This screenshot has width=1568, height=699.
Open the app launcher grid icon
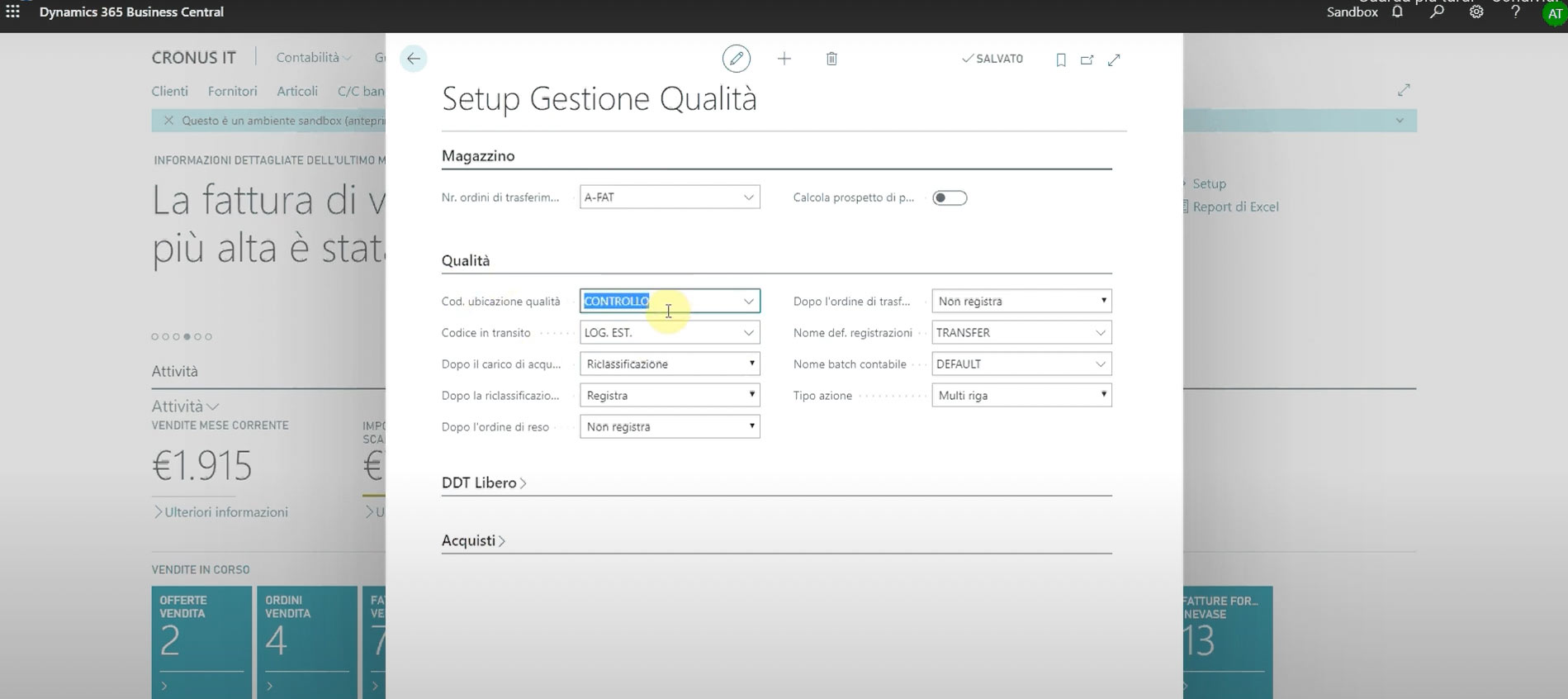(x=13, y=12)
